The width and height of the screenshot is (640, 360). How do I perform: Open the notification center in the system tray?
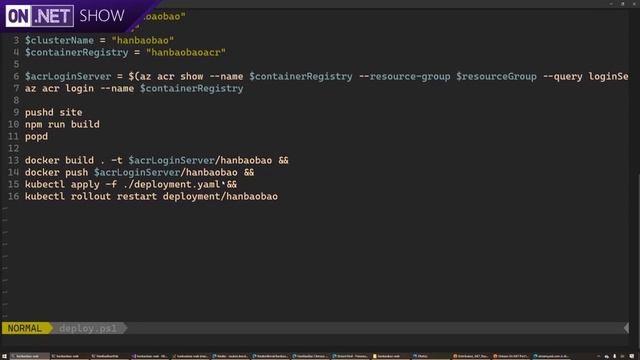[631, 356]
